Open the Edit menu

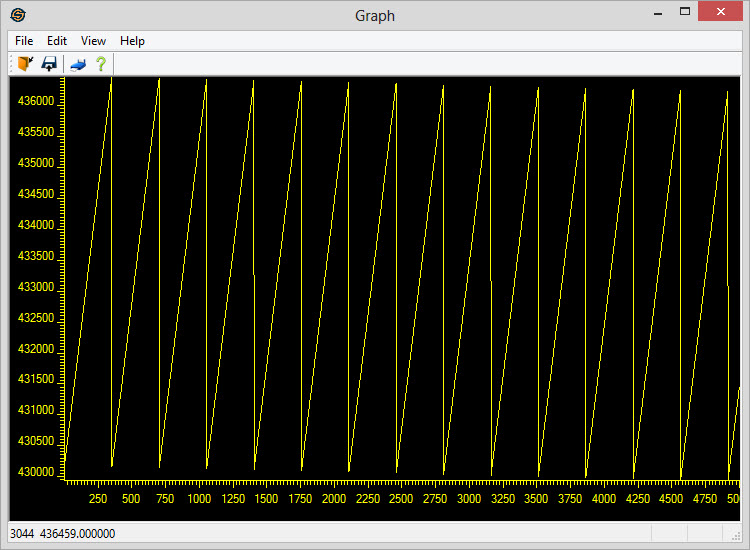pyautogui.click(x=57, y=41)
